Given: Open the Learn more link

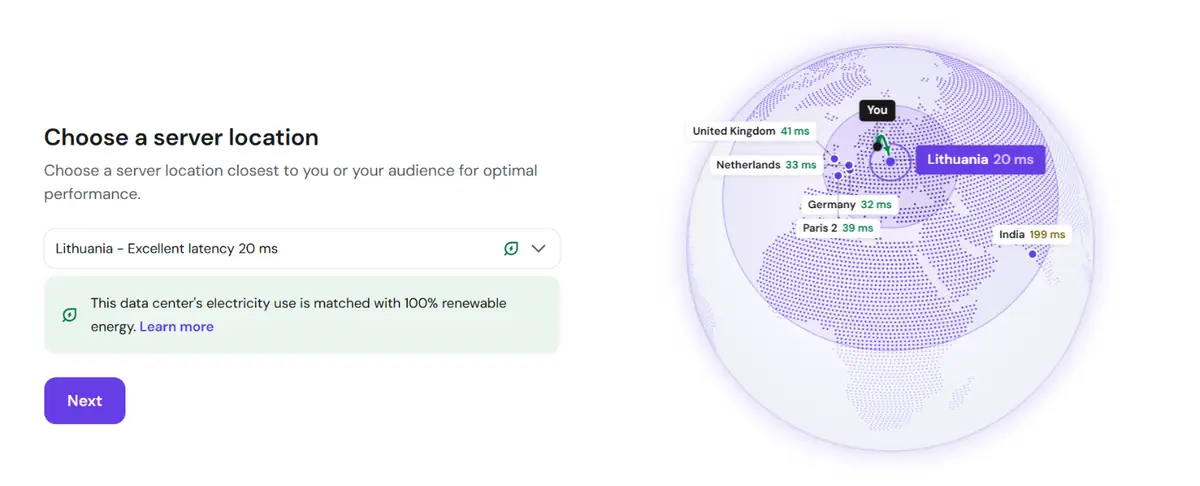Looking at the screenshot, I should (176, 327).
